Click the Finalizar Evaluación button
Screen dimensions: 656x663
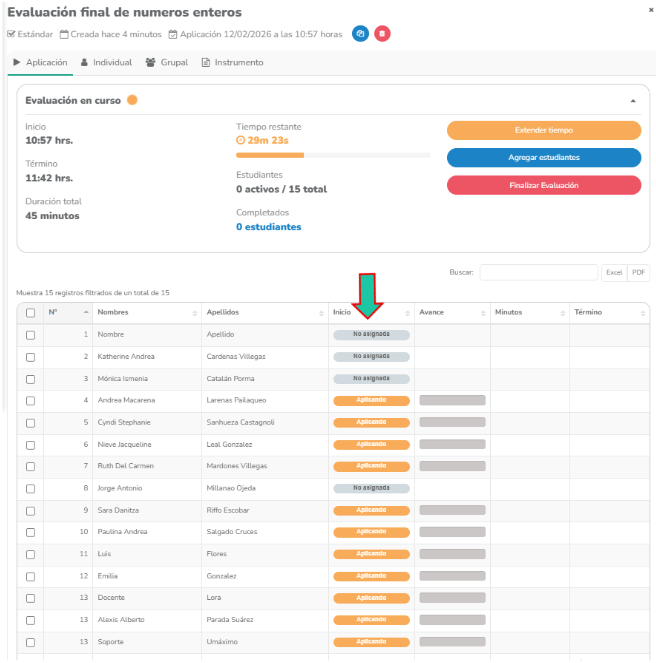tap(543, 185)
